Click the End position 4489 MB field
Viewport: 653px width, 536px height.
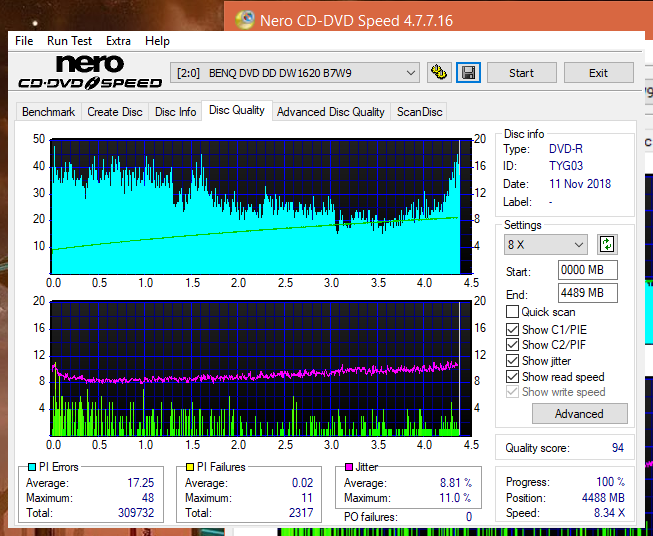point(587,293)
